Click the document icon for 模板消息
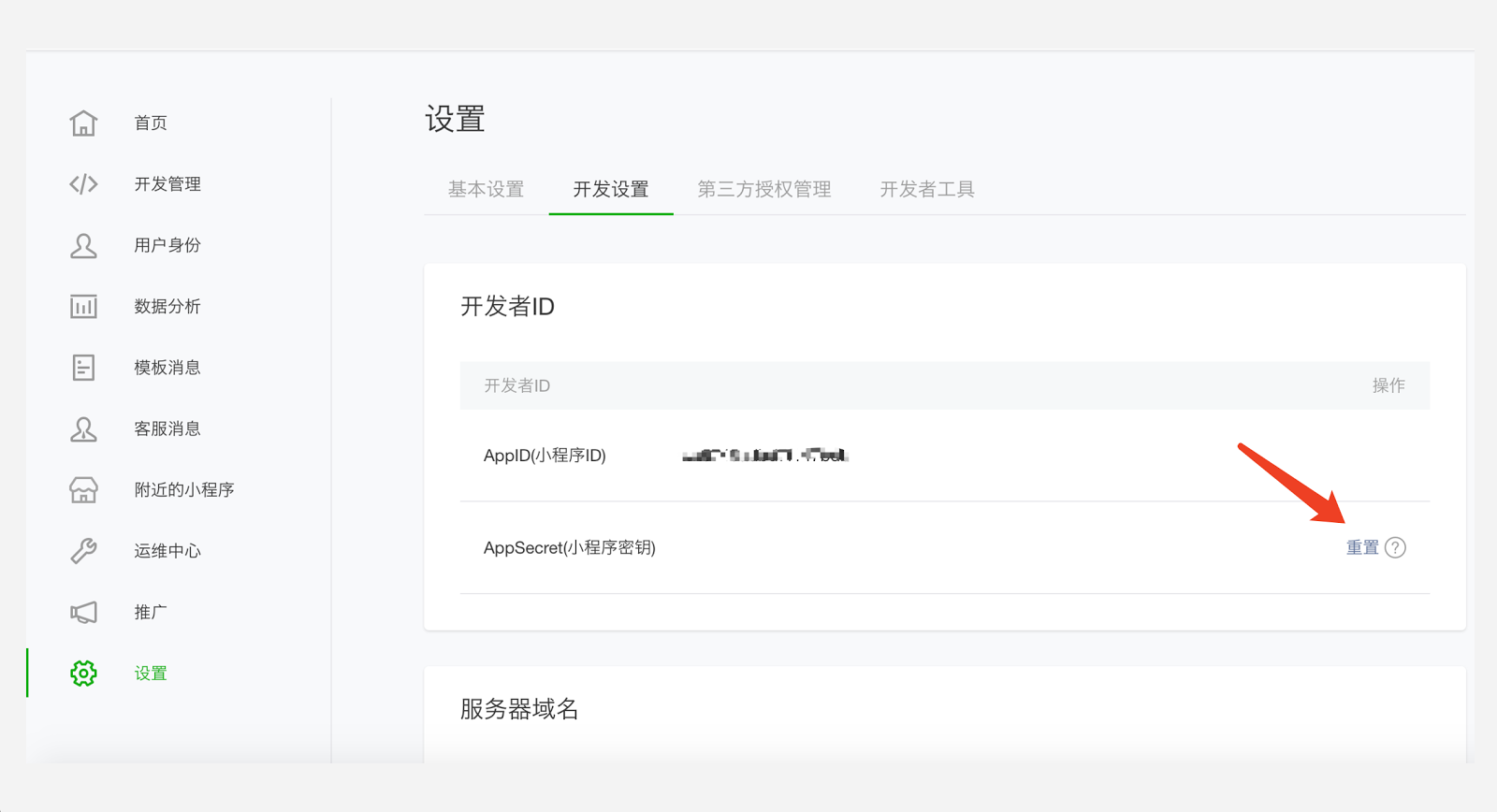The width and height of the screenshot is (1497, 812). (83, 368)
